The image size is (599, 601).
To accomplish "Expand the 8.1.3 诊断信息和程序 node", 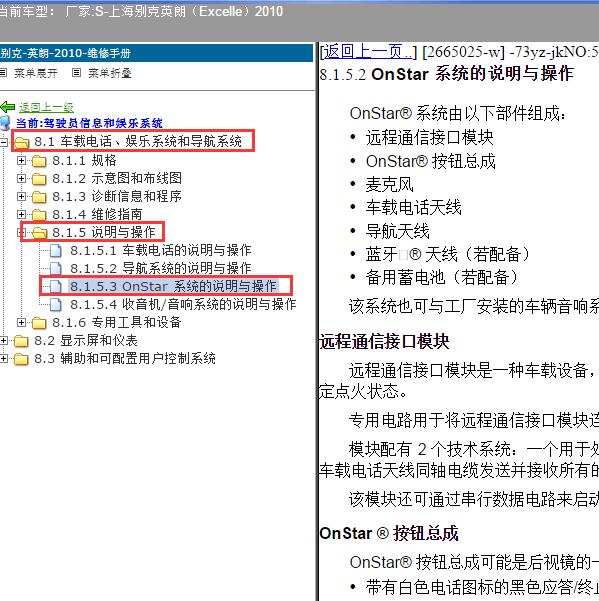I will (21, 196).
